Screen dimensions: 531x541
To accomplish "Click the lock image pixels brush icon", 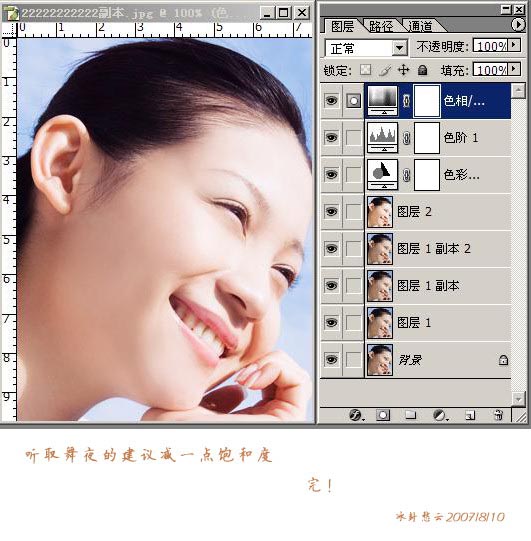I will click(x=384, y=70).
